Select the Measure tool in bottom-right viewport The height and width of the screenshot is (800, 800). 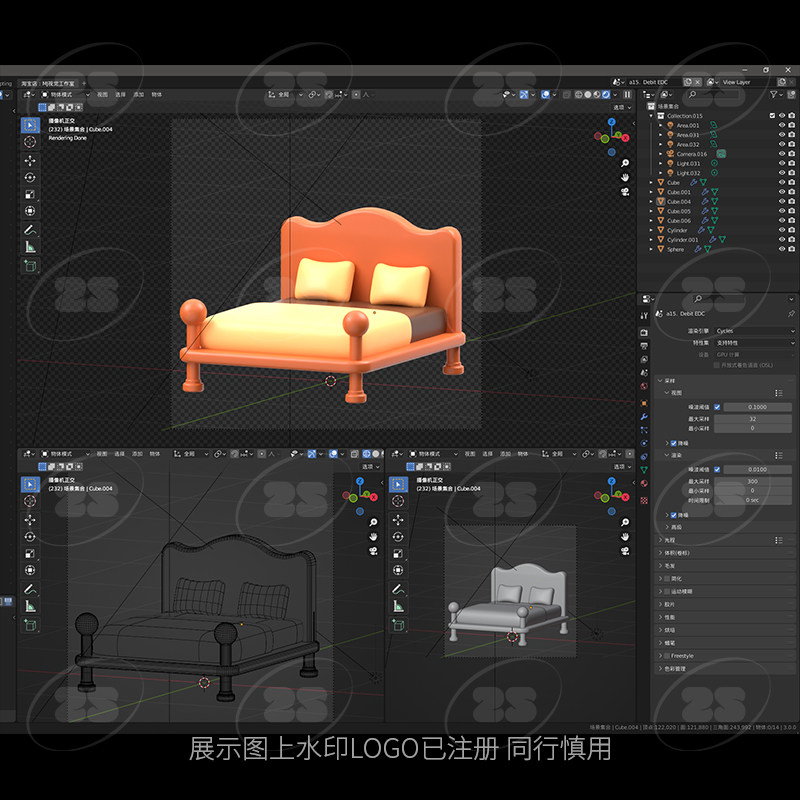[398, 607]
